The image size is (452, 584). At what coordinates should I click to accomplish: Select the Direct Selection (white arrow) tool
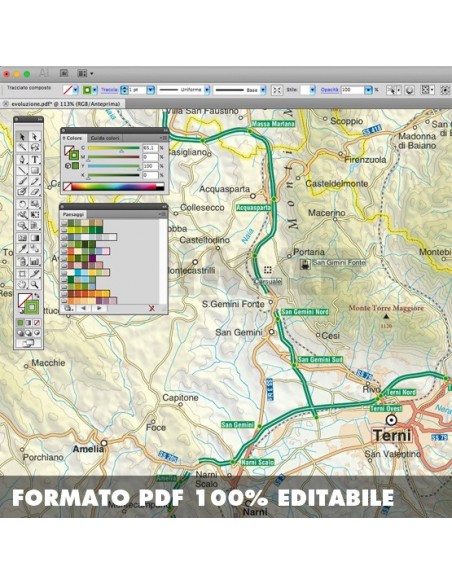[x=35, y=137]
